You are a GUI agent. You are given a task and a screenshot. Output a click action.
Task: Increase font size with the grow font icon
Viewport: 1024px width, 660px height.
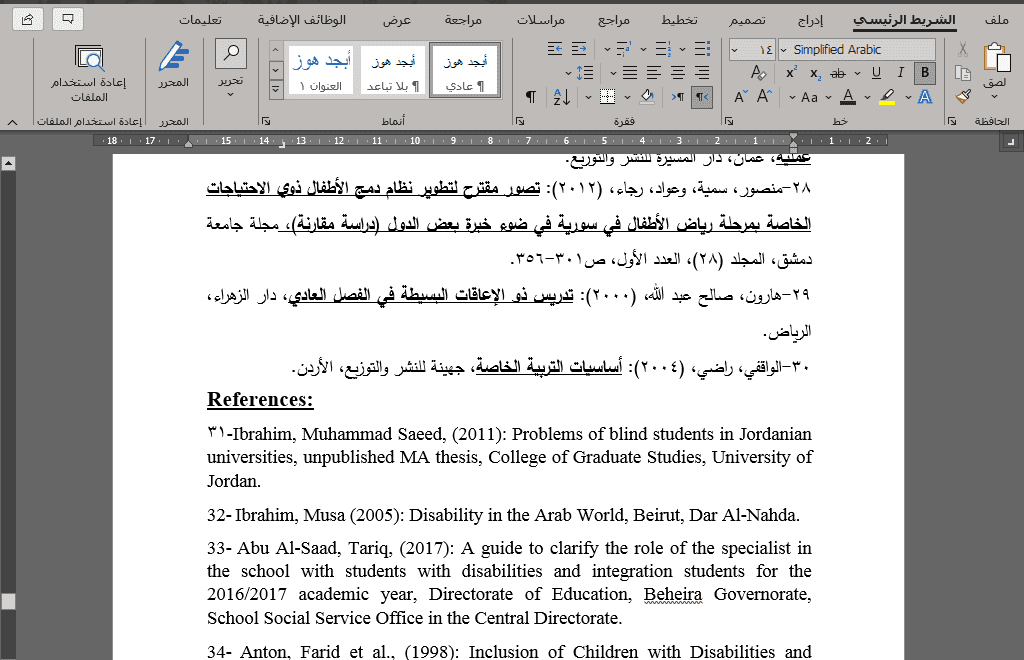(764, 97)
